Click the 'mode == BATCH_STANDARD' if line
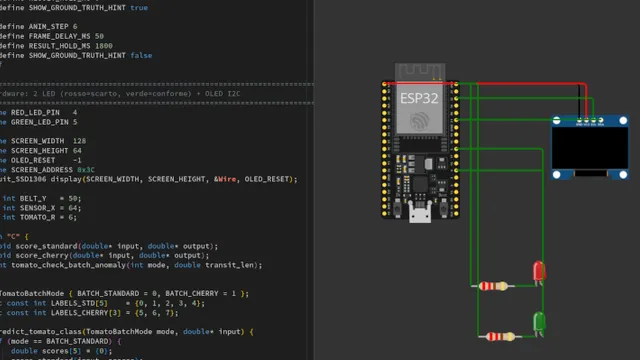 pos(61,341)
